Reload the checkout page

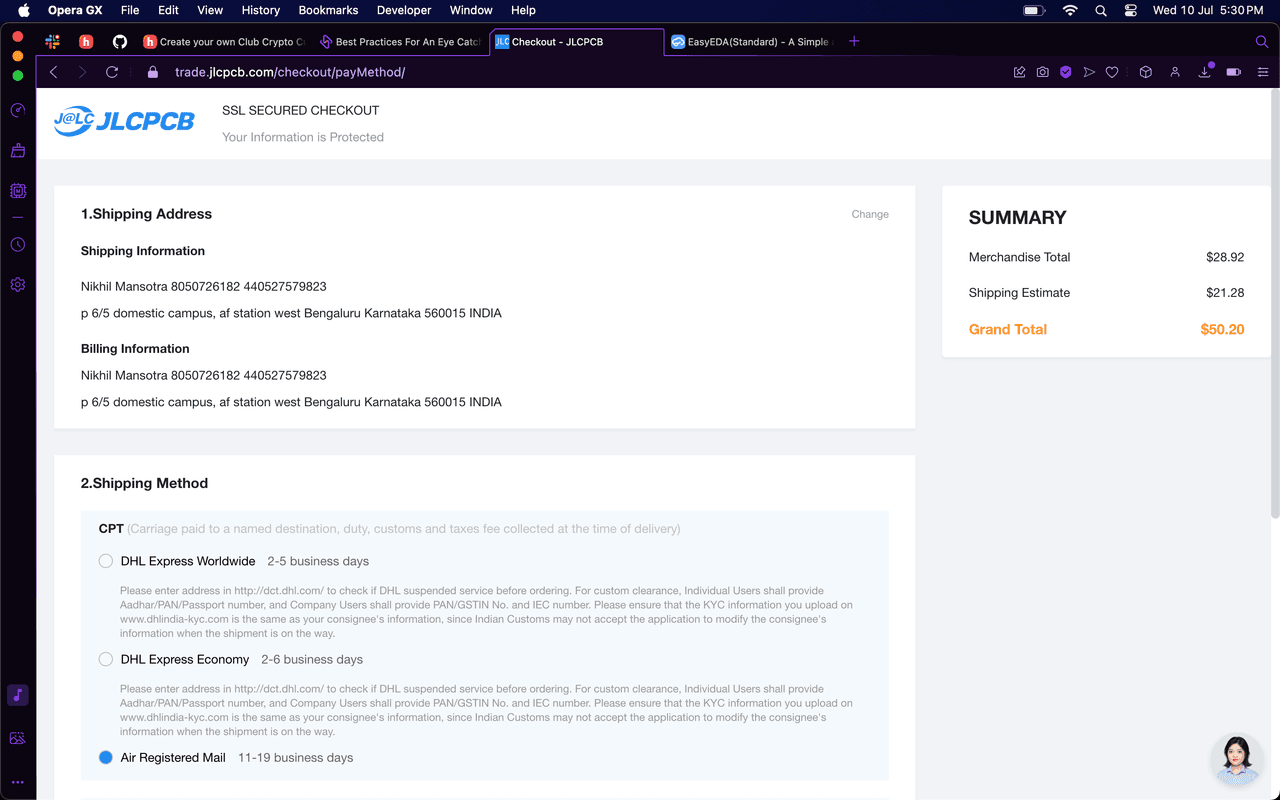tap(112, 72)
